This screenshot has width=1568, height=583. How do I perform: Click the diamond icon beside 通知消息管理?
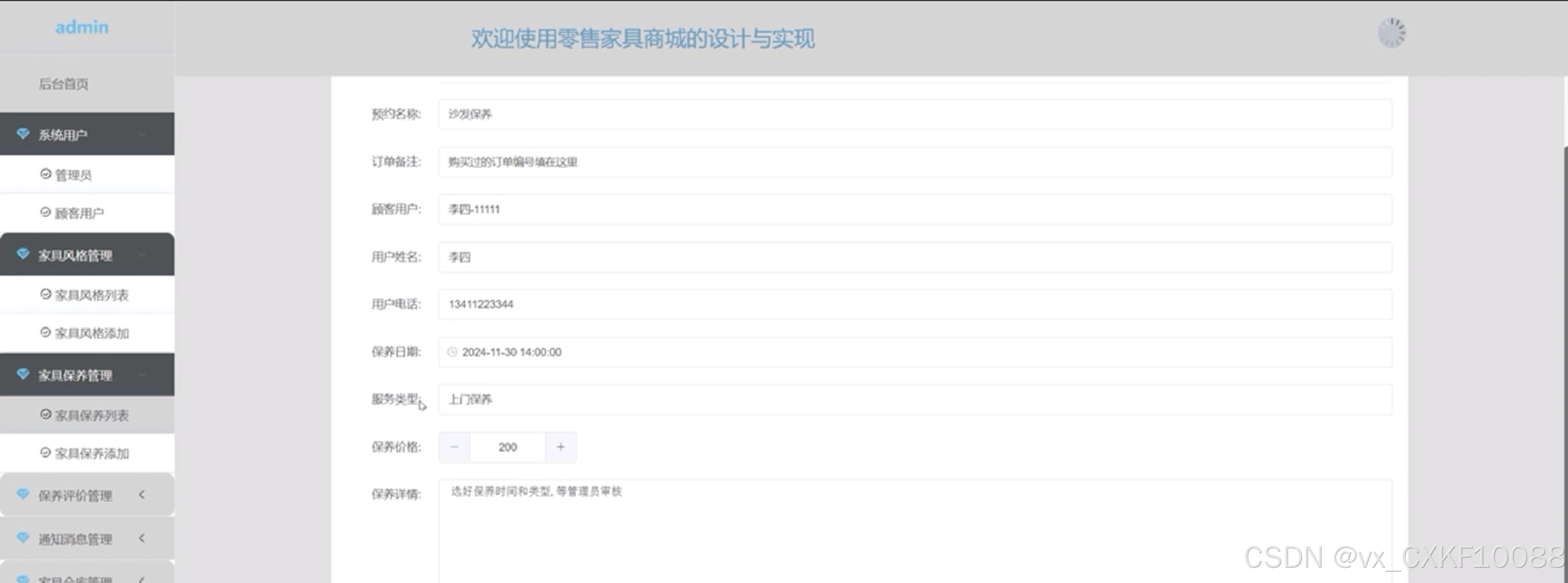23,538
